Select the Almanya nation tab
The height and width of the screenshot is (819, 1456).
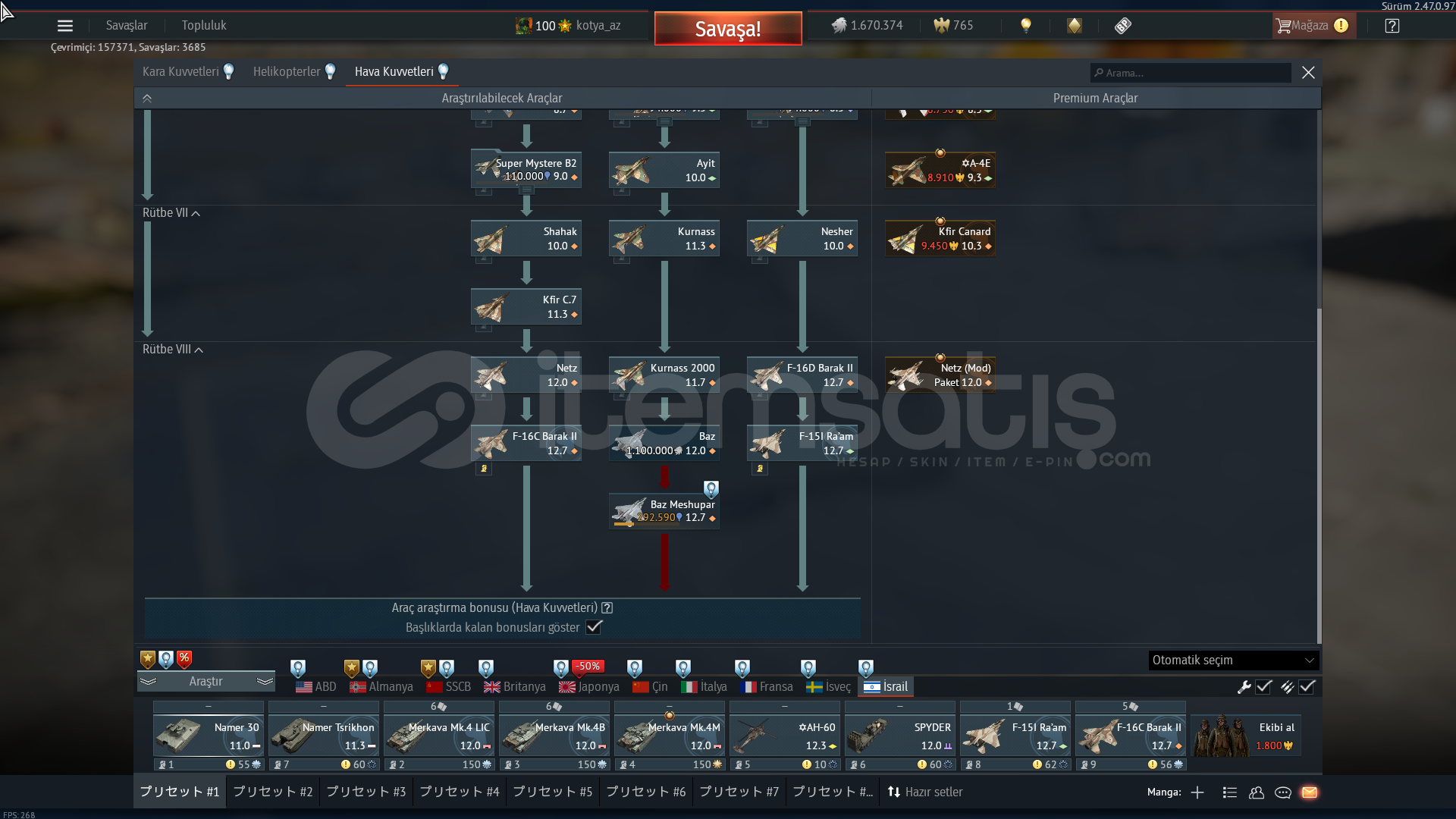381,687
